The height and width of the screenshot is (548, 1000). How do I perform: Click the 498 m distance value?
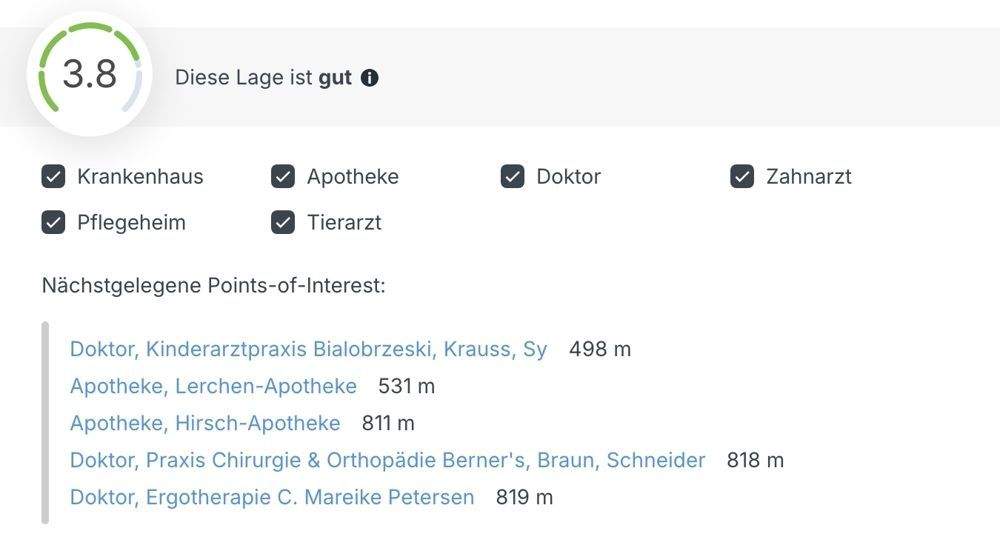600,349
